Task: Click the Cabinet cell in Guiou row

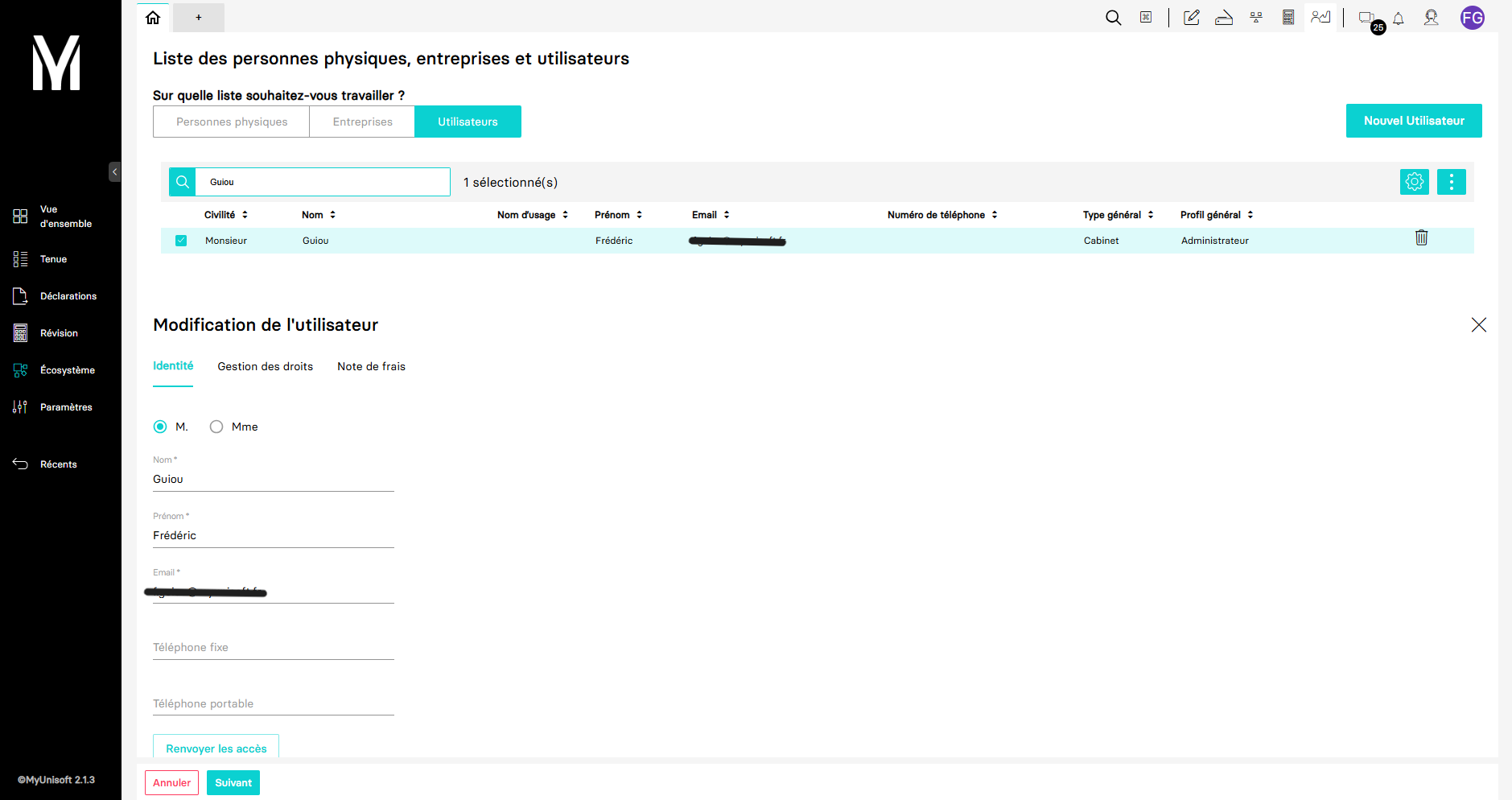Action: [x=1102, y=241]
